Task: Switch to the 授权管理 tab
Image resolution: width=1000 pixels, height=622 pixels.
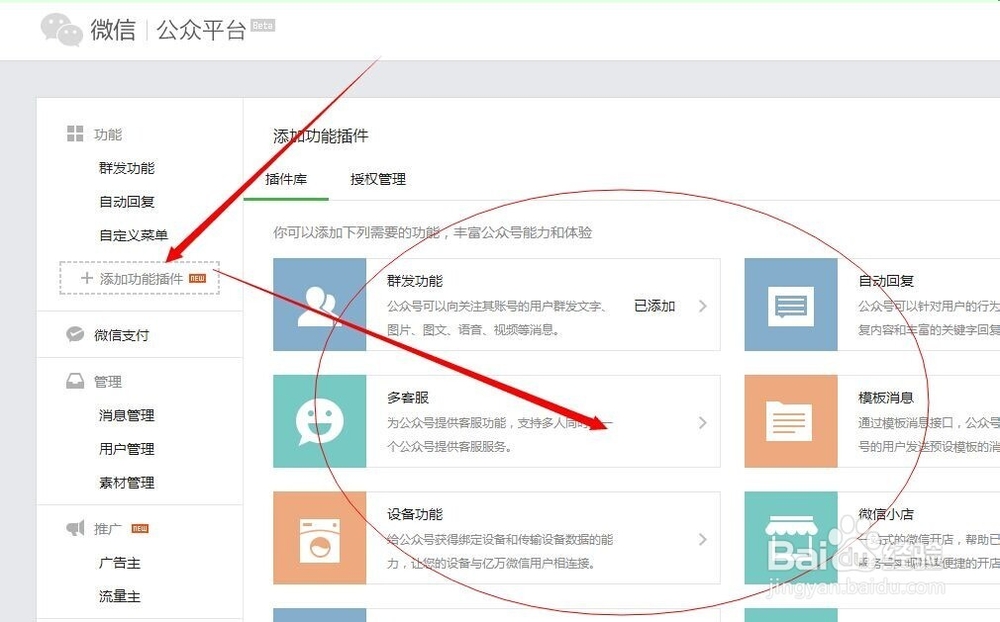Action: pos(378,179)
